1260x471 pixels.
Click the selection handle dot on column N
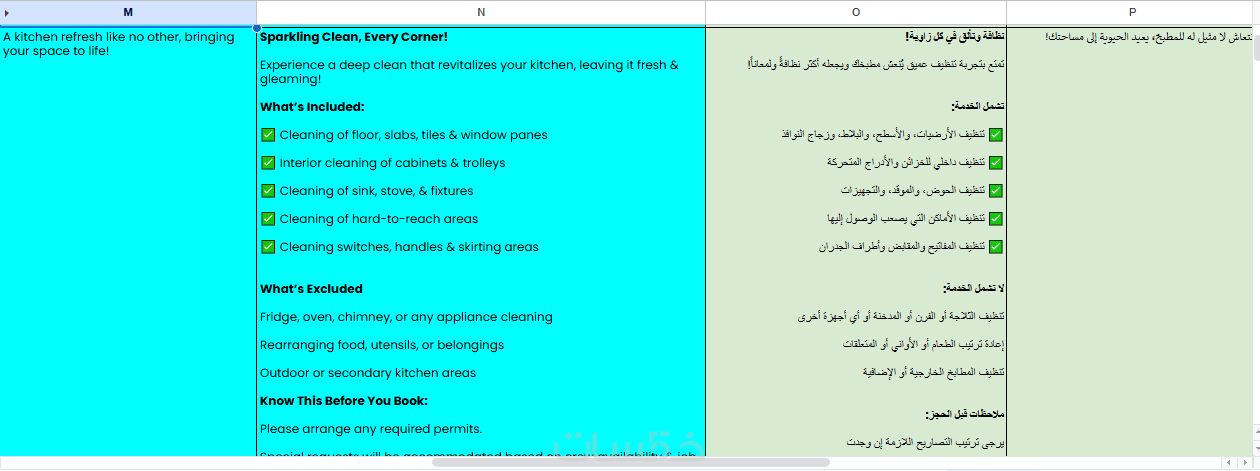click(x=257, y=27)
